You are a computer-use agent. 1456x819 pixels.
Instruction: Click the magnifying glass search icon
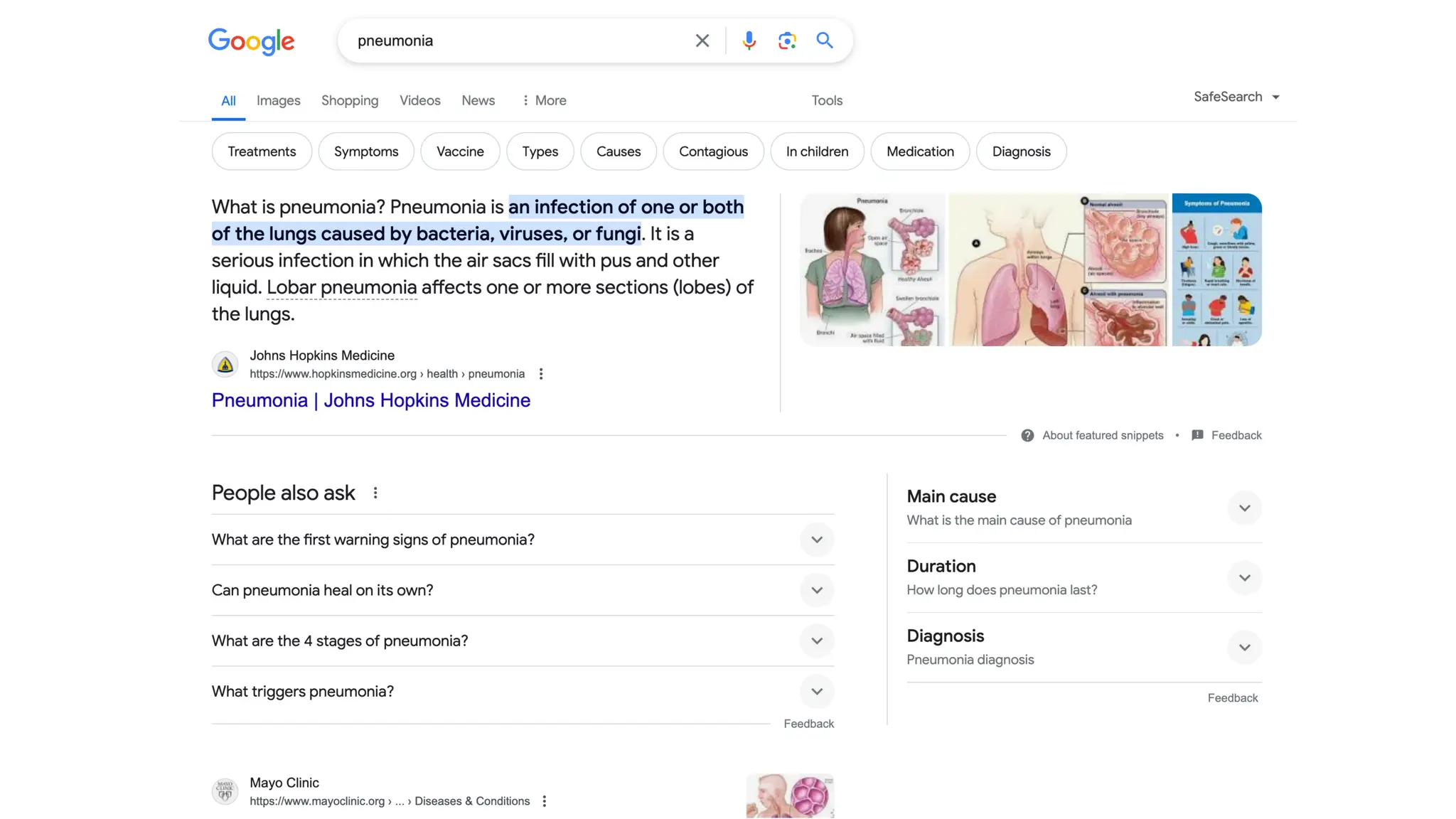824,41
